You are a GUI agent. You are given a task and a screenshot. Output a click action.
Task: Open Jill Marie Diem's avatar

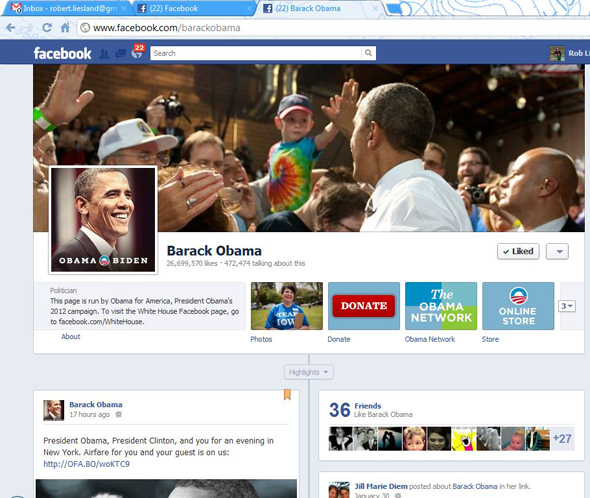339,490
